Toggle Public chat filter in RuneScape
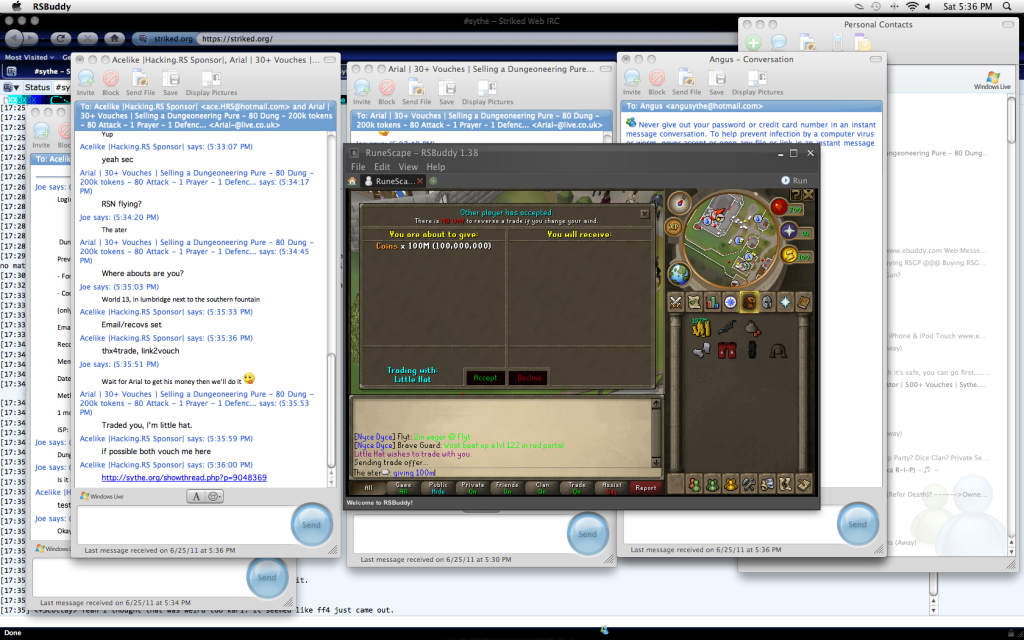The image size is (1024, 640). [438, 488]
